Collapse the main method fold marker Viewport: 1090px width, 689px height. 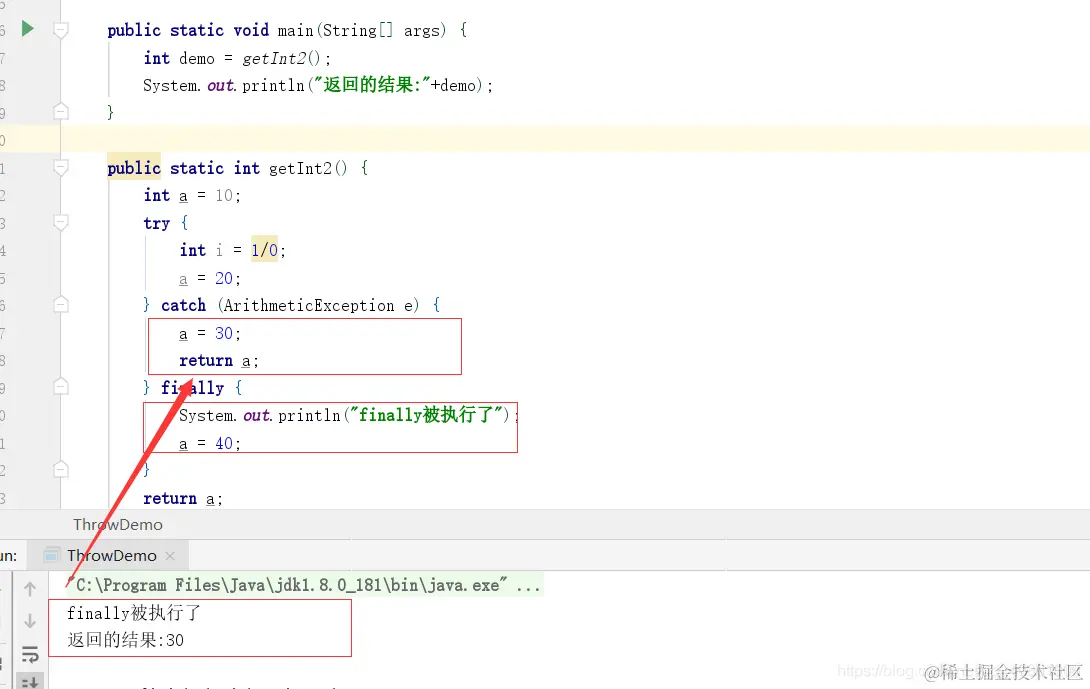coord(61,30)
